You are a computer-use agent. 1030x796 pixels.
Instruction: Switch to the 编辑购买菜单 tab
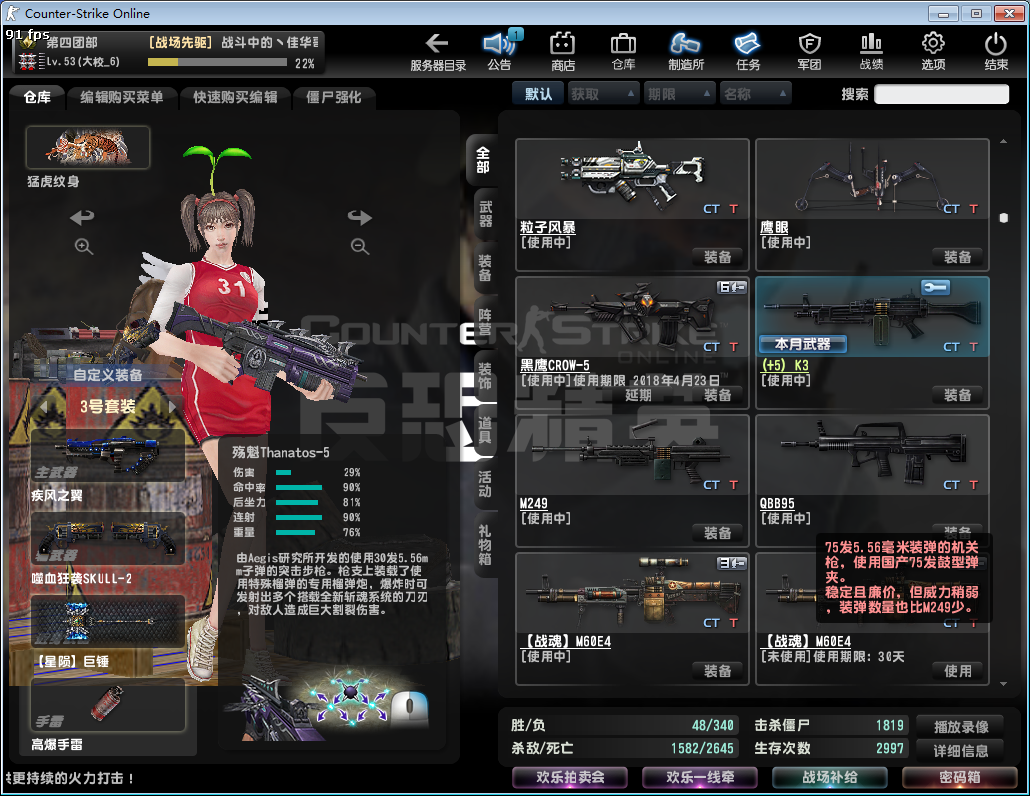click(122, 97)
